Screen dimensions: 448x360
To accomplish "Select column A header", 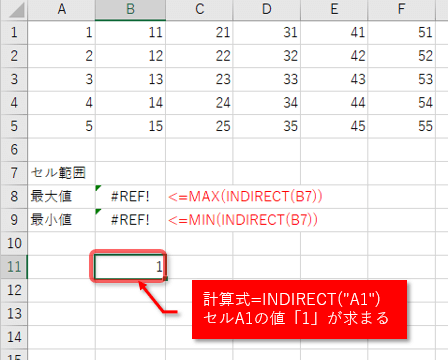I will (x=61, y=9).
